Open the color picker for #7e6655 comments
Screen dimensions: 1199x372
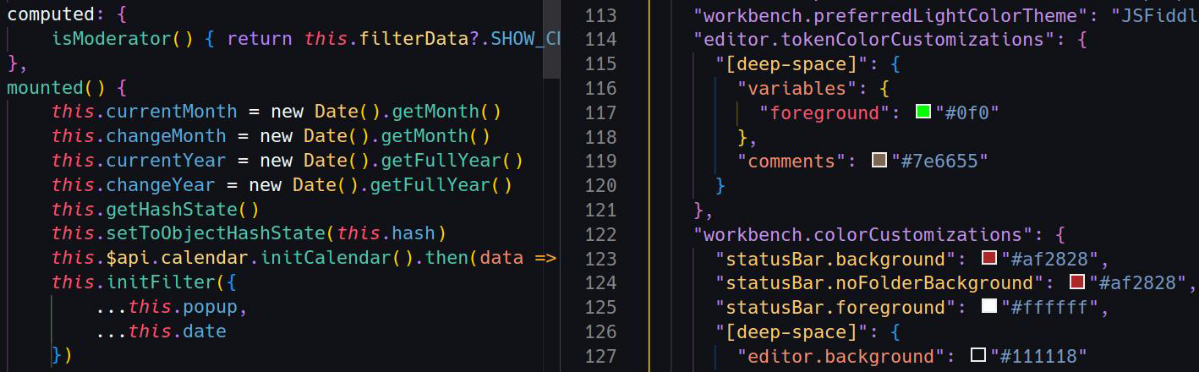point(879,161)
